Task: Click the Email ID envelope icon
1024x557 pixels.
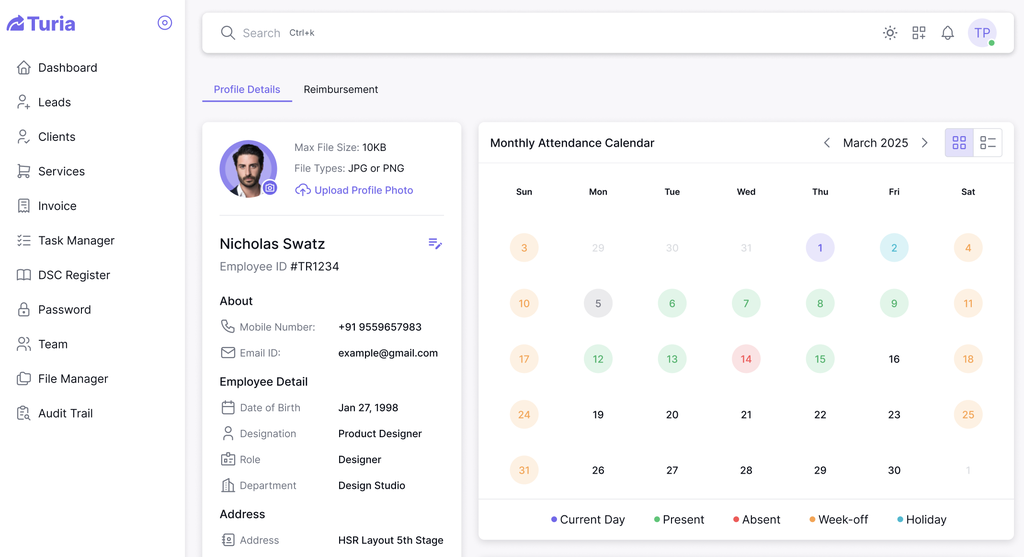Action: coord(227,353)
